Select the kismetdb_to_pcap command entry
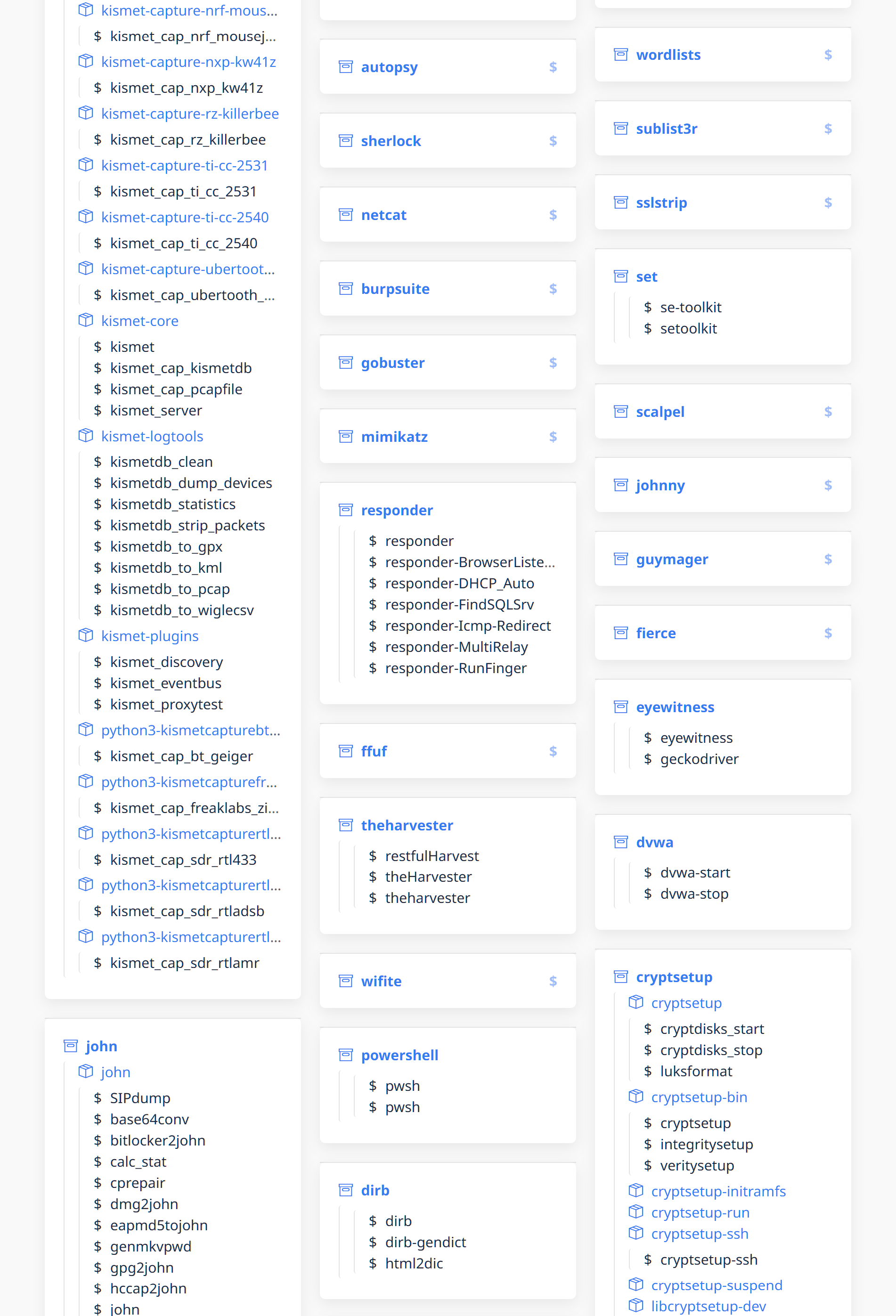Viewport: 896px width, 1316px height. pos(169,589)
